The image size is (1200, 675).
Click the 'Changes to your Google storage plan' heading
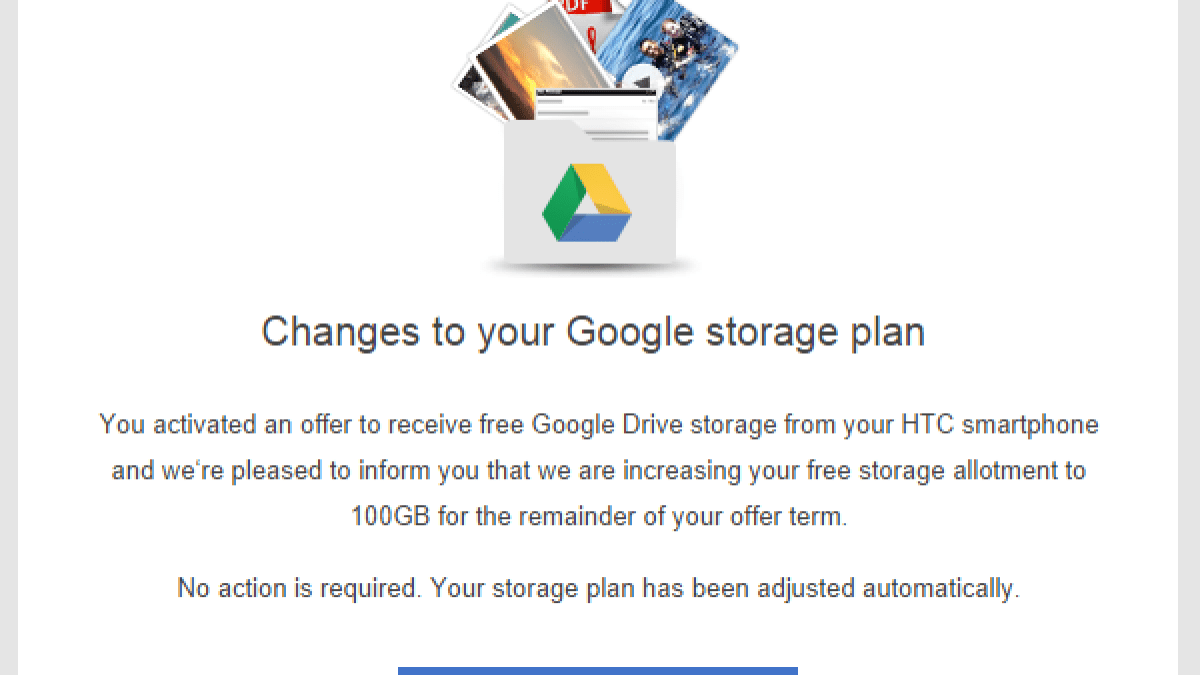coord(593,331)
